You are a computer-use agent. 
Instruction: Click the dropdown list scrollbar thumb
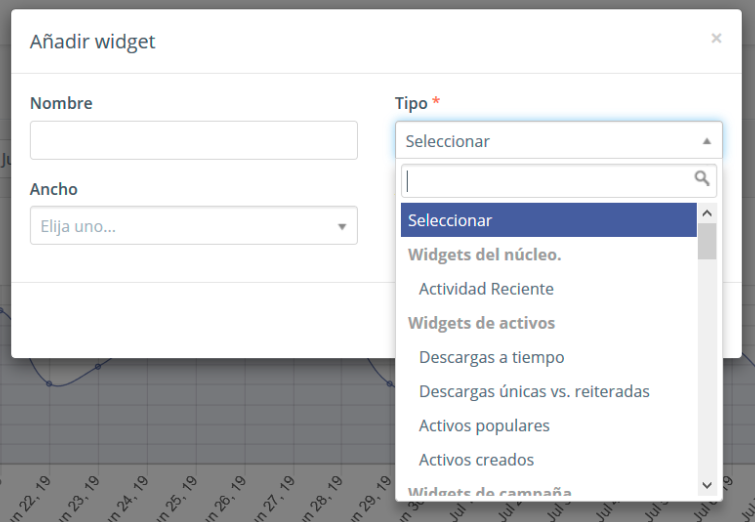pyautogui.click(x=707, y=241)
